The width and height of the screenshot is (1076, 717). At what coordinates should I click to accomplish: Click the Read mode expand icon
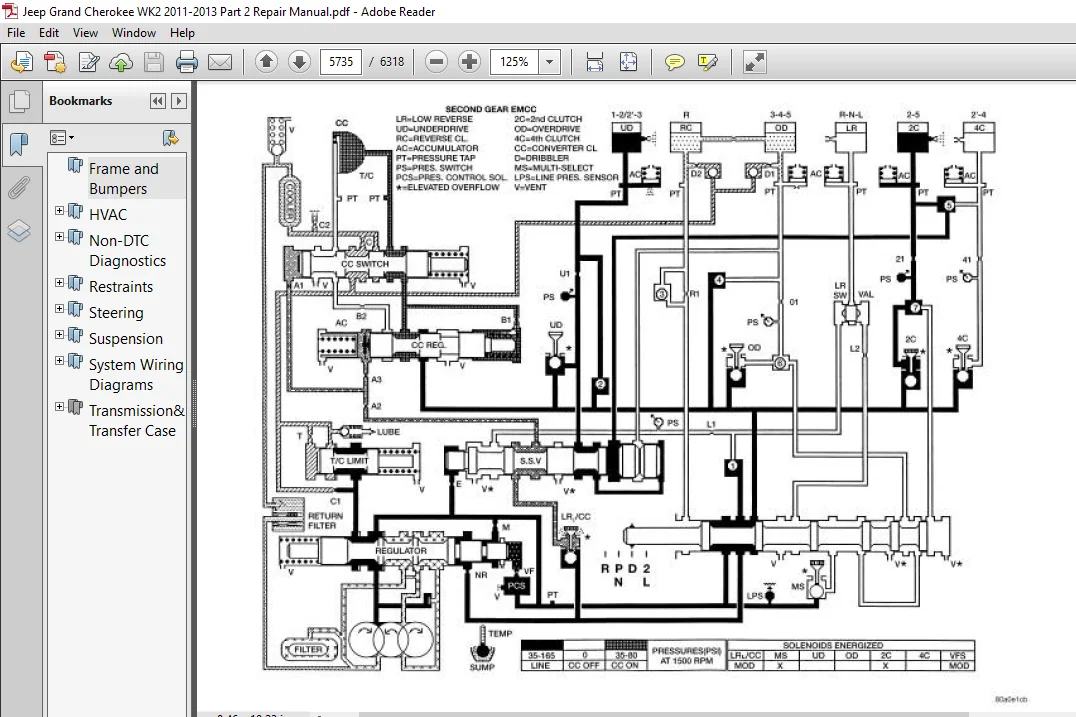click(754, 62)
